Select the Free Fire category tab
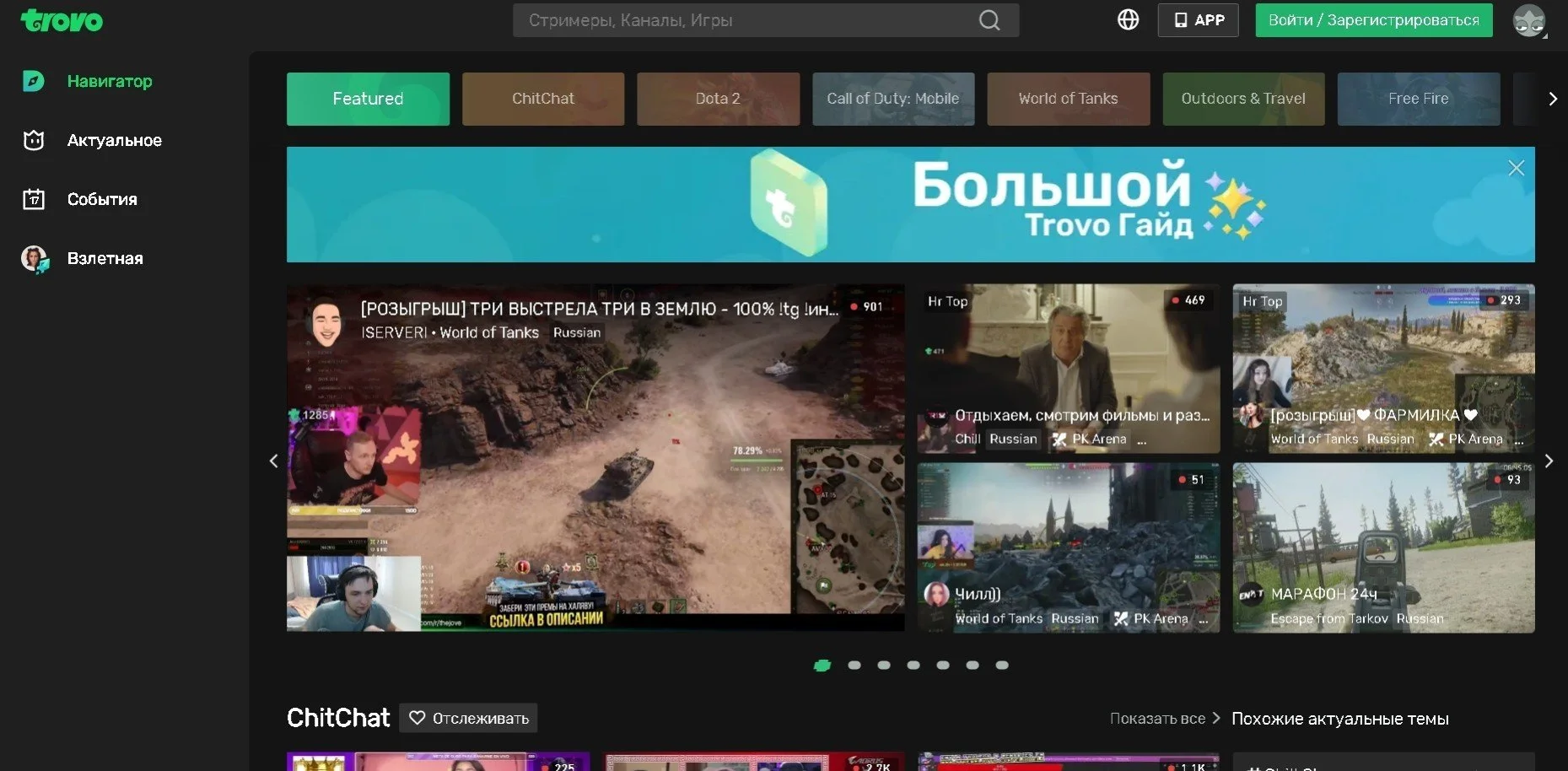 pos(1419,99)
